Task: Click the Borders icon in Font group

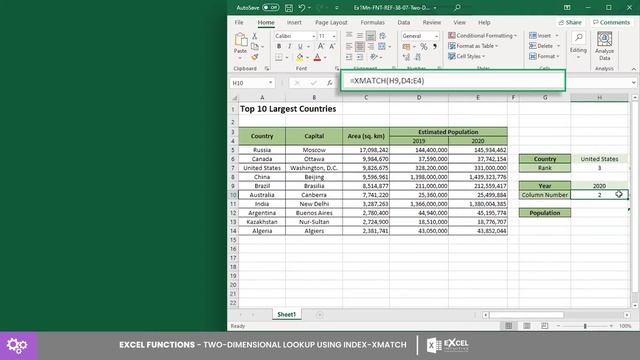Action: coord(279,58)
